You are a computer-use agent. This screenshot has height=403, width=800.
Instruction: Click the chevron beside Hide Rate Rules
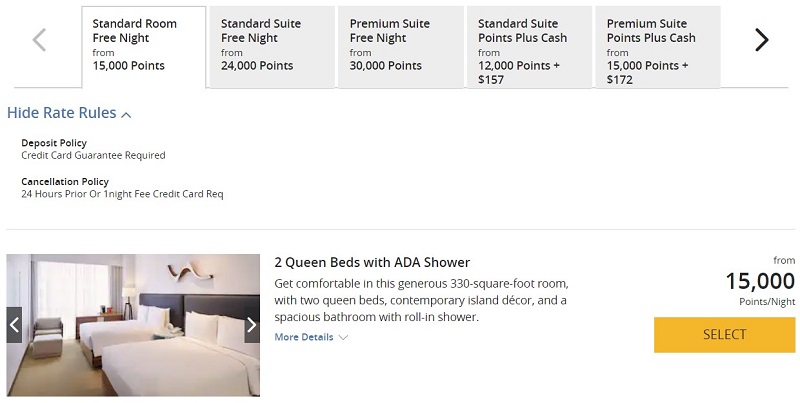tap(126, 114)
